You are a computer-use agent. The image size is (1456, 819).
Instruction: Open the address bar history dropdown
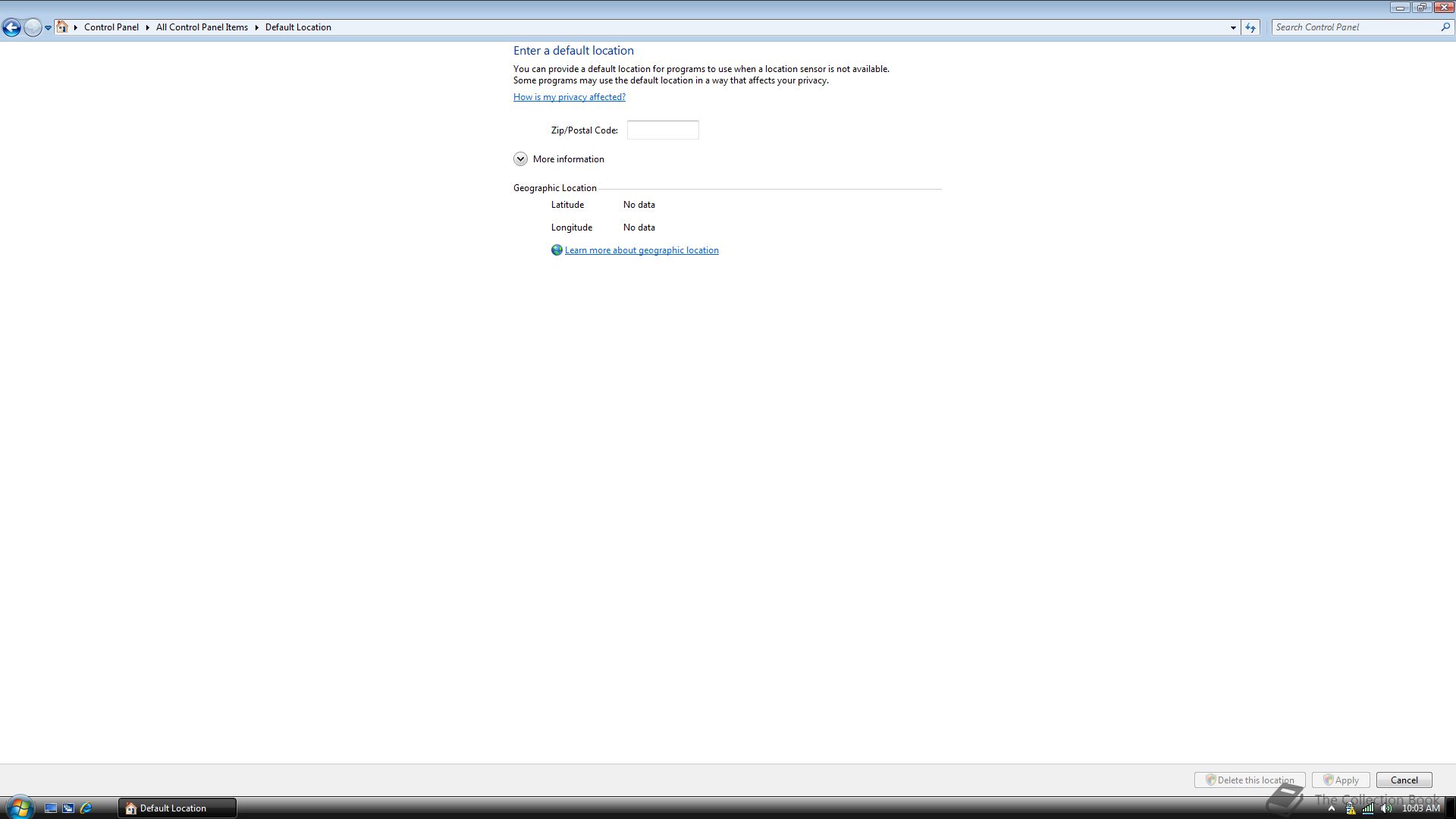[x=1233, y=27]
